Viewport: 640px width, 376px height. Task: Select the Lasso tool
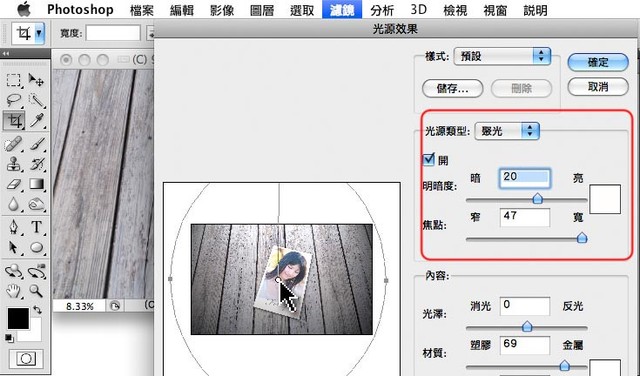[13, 100]
